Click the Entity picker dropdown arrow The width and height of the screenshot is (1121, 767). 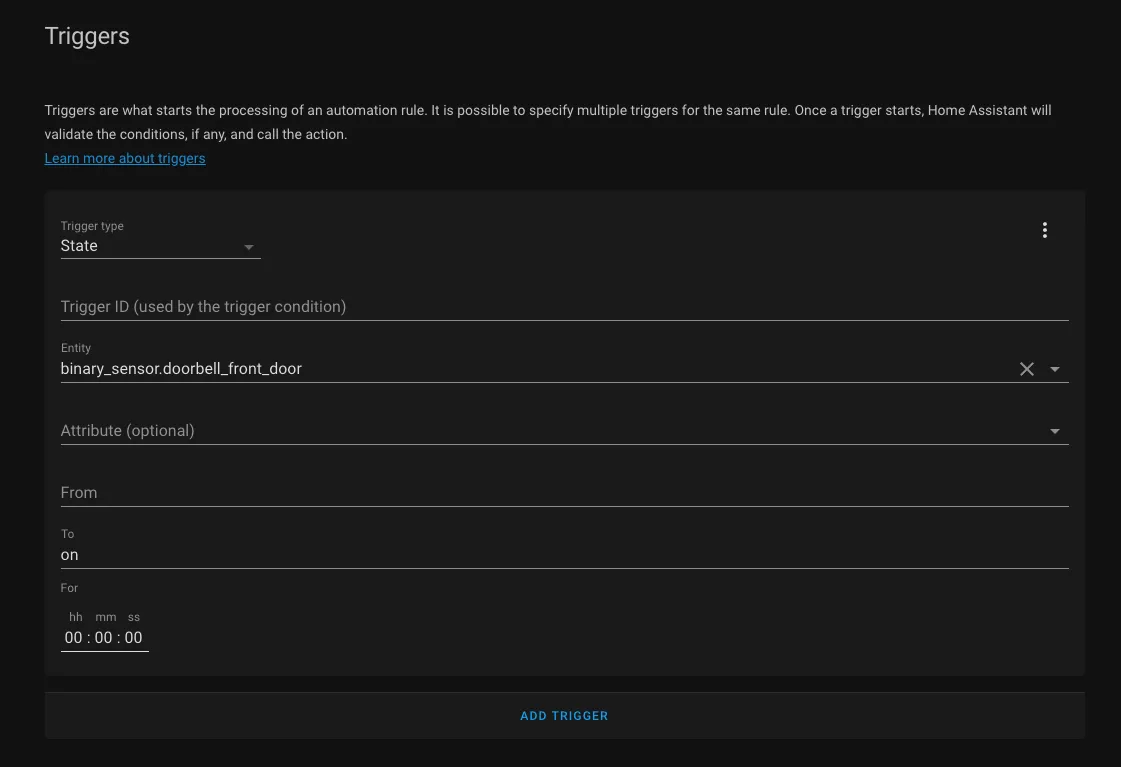pyautogui.click(x=1054, y=369)
